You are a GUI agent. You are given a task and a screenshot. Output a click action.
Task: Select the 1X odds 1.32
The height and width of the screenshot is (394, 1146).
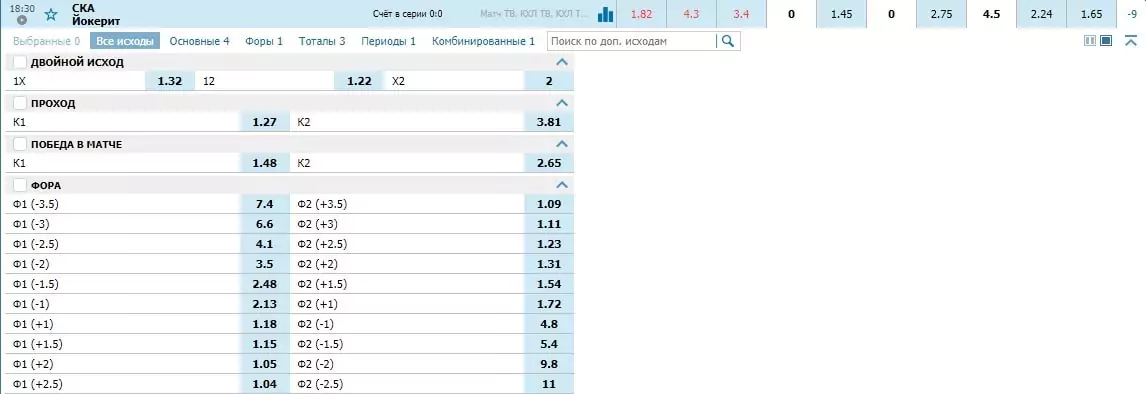pos(170,81)
